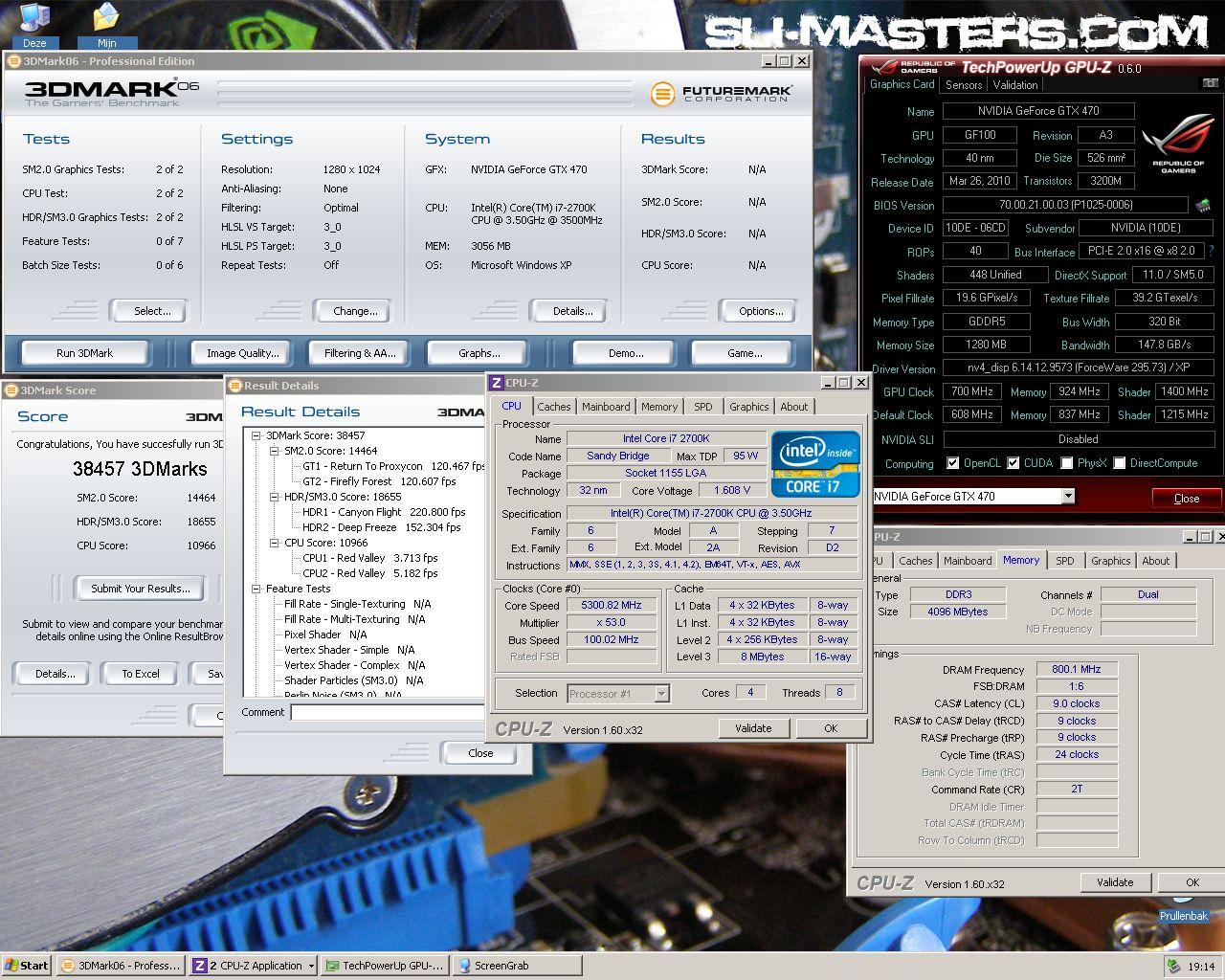Open the GPU selection dropdown in GPU-Z
The image size is (1225, 980).
click(x=1068, y=496)
